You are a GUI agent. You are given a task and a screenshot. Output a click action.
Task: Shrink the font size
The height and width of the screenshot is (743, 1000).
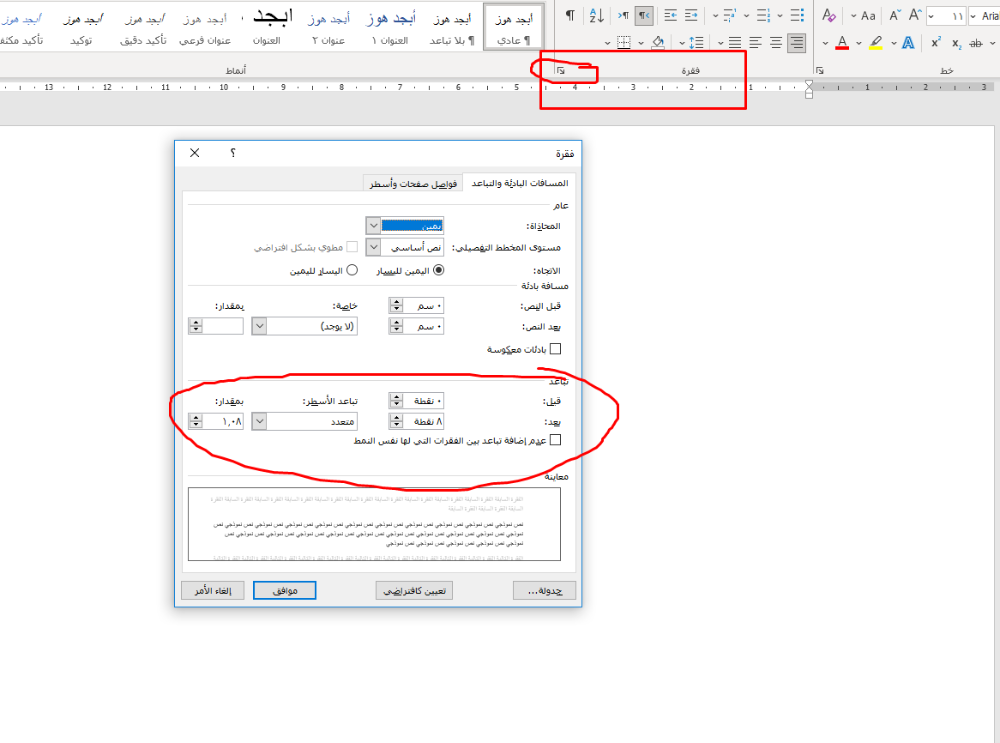coord(895,15)
